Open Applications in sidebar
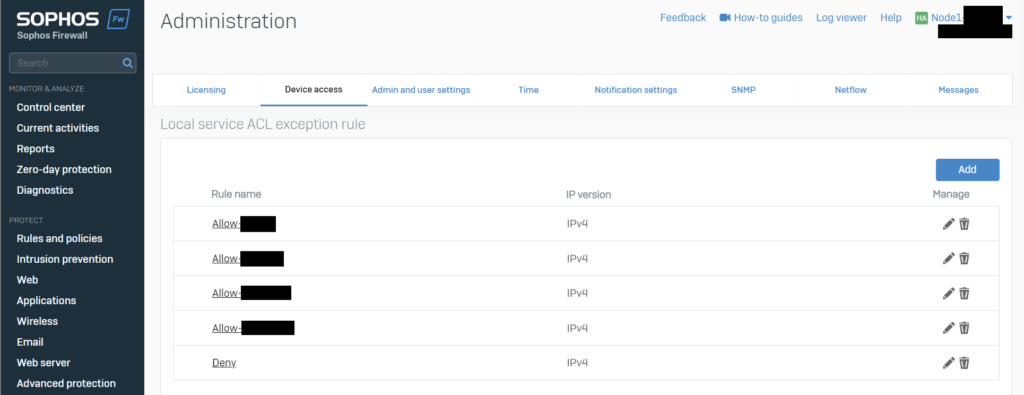Viewport: 1024px width, 395px height. [46, 300]
